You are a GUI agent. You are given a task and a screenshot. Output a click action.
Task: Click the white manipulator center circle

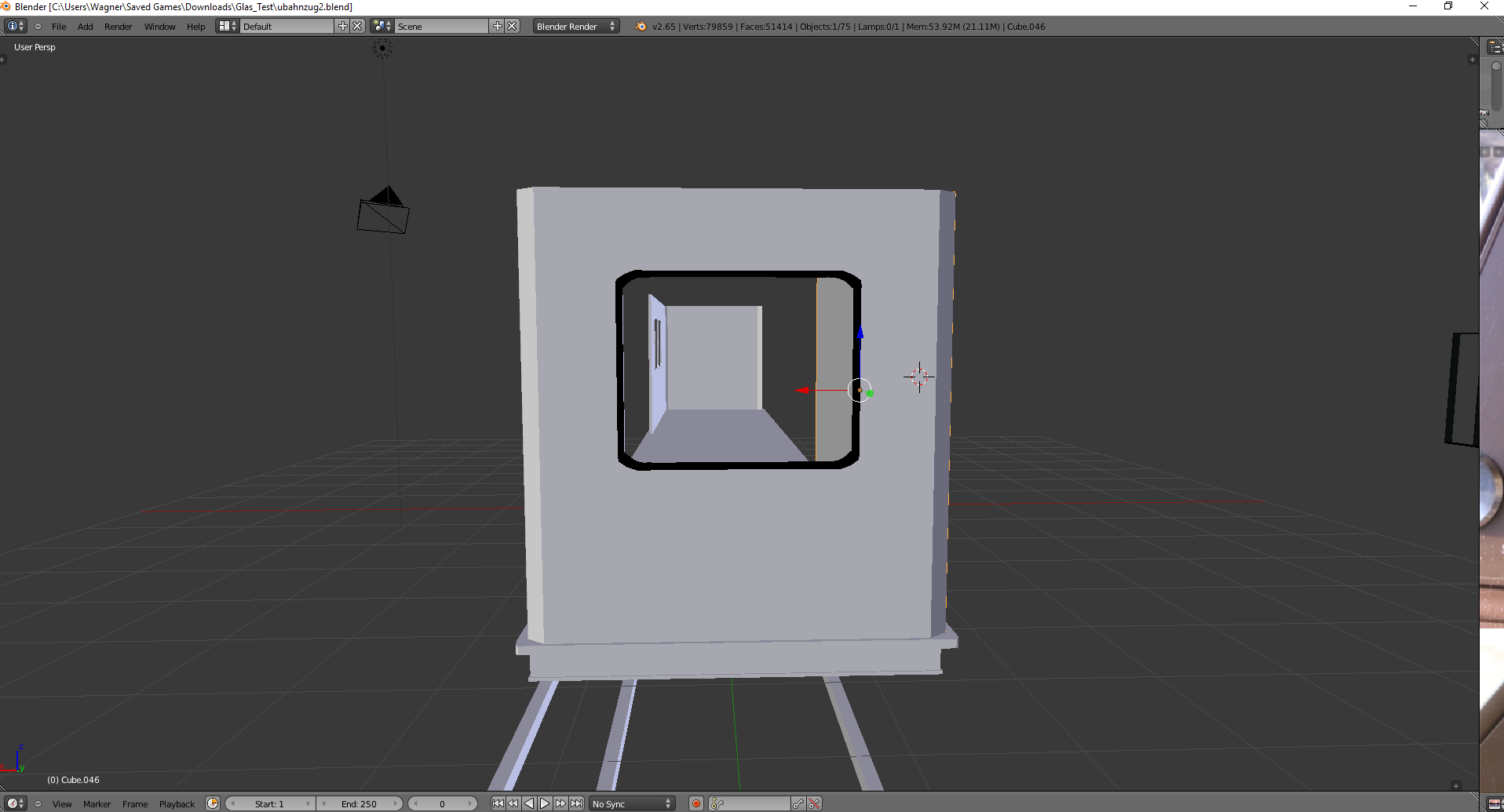click(860, 390)
